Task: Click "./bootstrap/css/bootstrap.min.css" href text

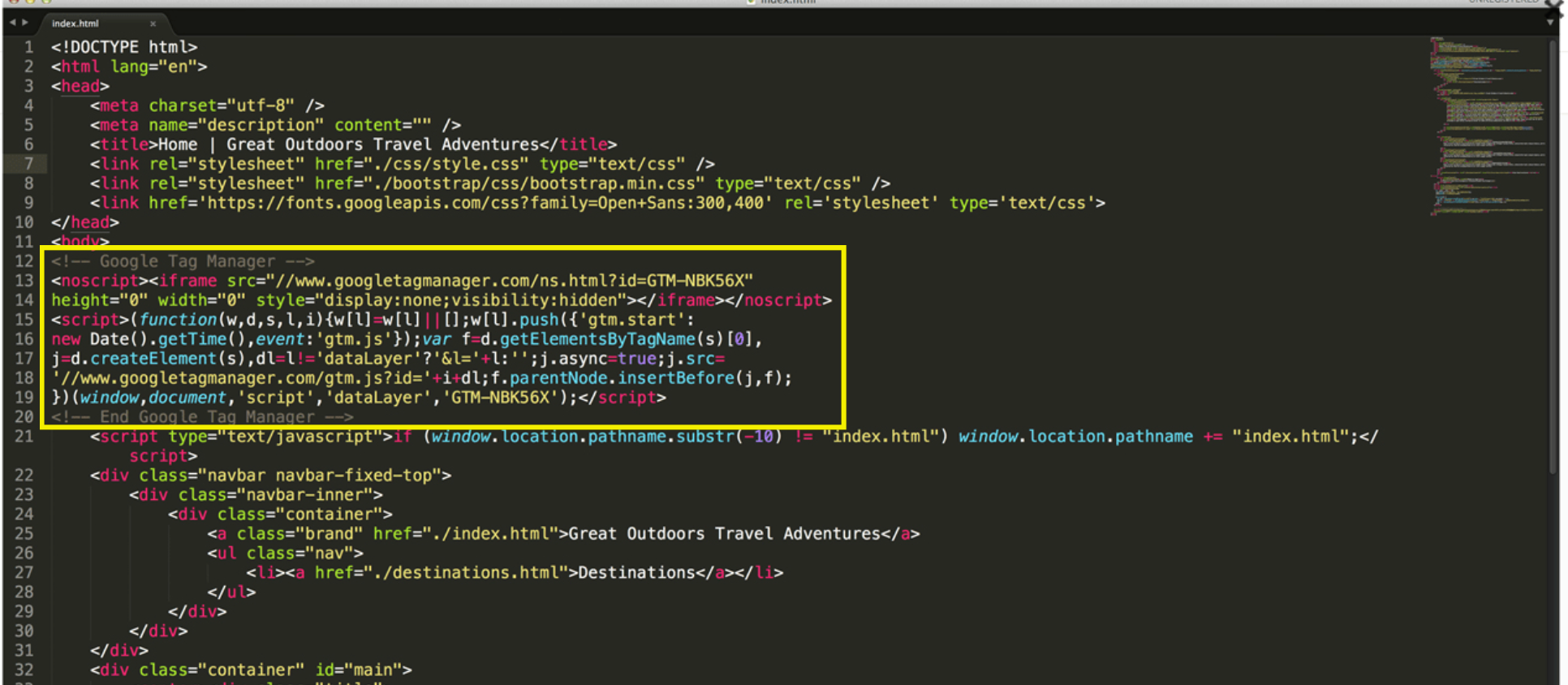Action: pos(540,183)
